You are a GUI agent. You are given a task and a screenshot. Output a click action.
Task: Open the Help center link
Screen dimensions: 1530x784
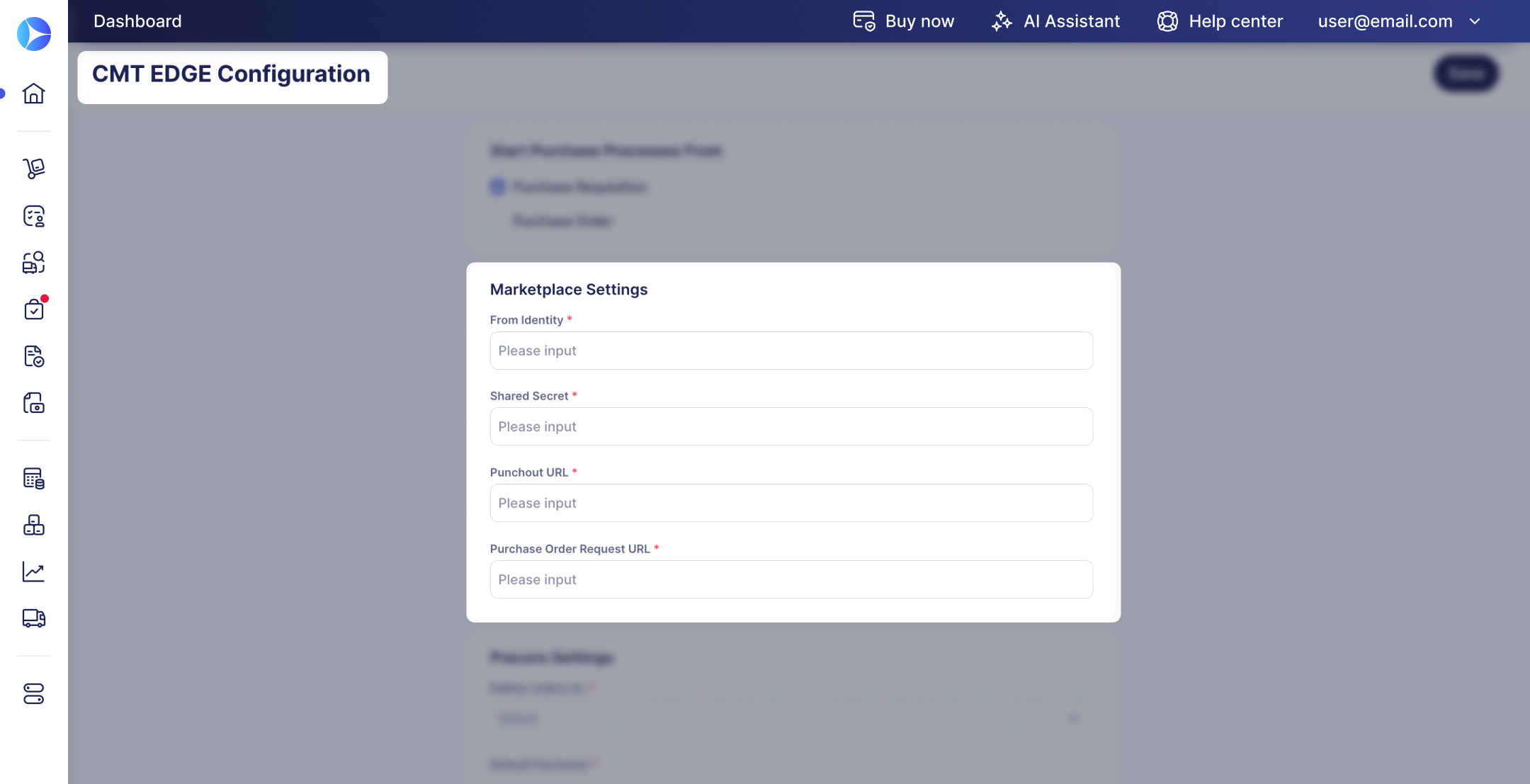[1236, 21]
